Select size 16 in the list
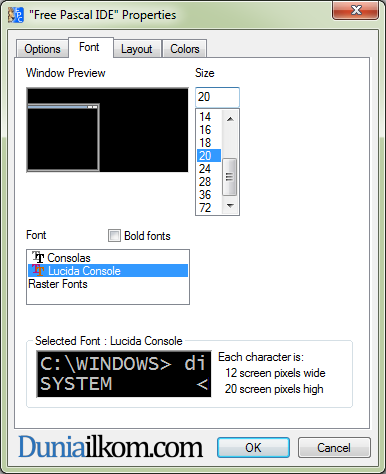This screenshot has height=474, width=386. [209, 130]
